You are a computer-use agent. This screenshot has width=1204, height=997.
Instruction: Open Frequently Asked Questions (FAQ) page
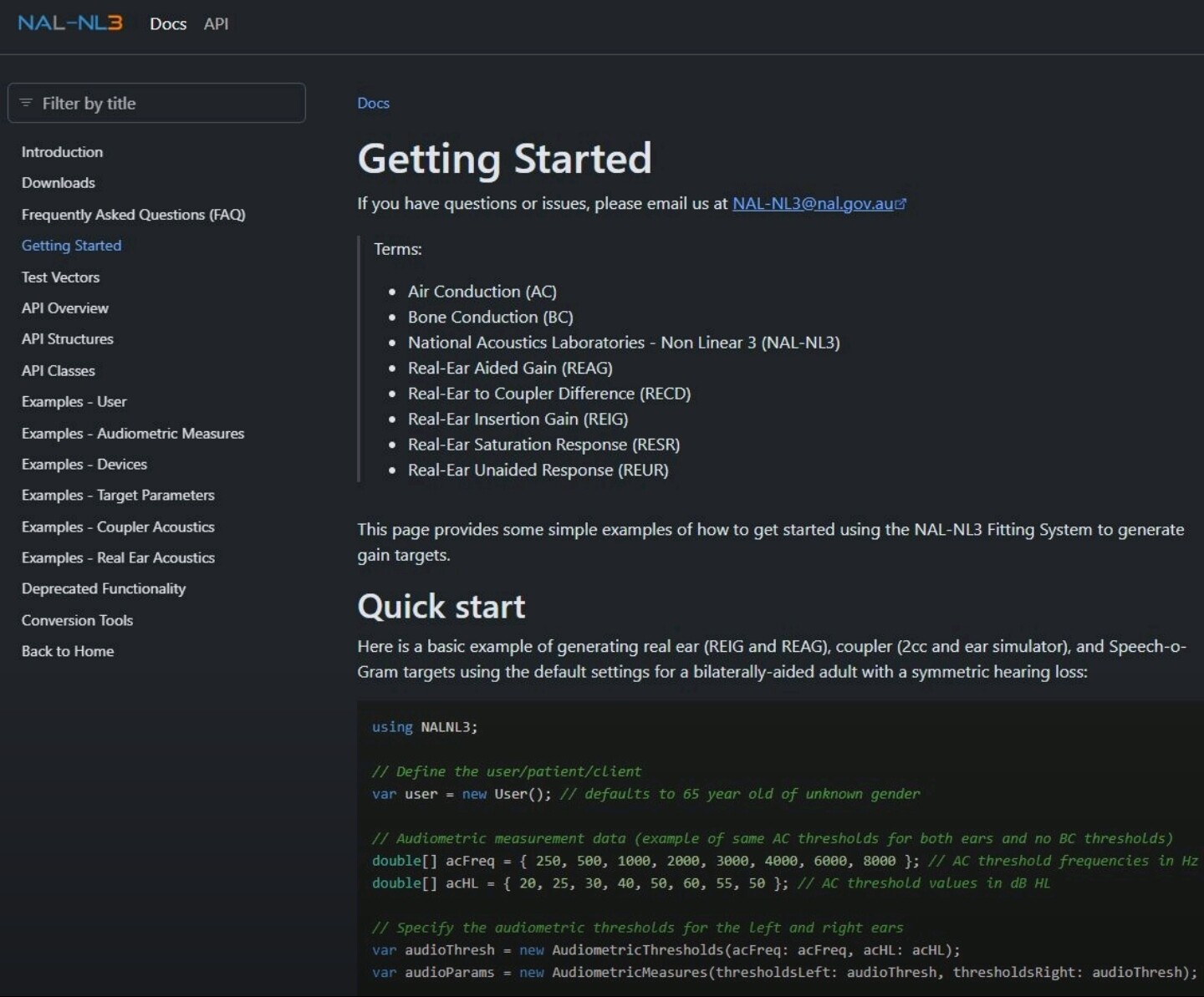pyautogui.click(x=134, y=215)
